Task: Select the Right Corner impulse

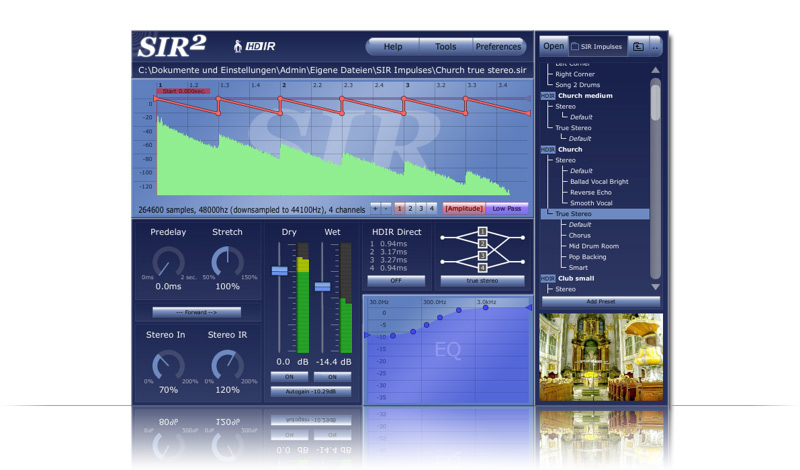Action: pos(575,75)
